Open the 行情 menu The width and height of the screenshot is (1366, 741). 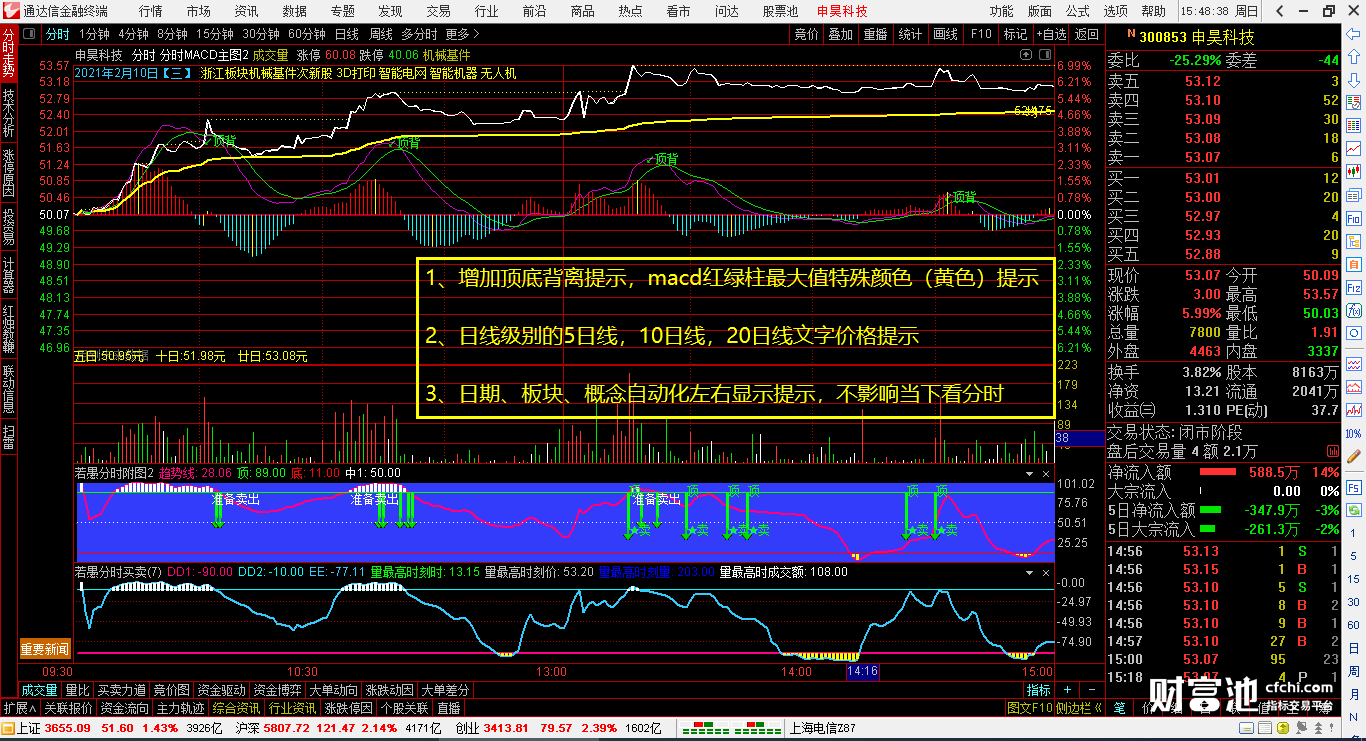[x=151, y=12]
